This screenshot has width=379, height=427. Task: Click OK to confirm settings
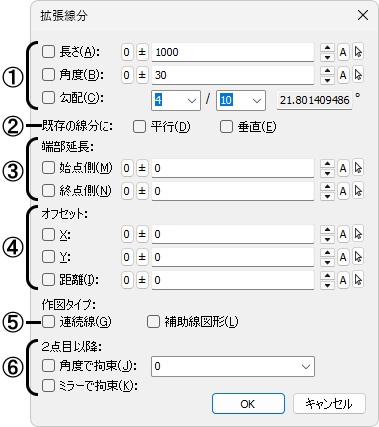click(x=248, y=404)
